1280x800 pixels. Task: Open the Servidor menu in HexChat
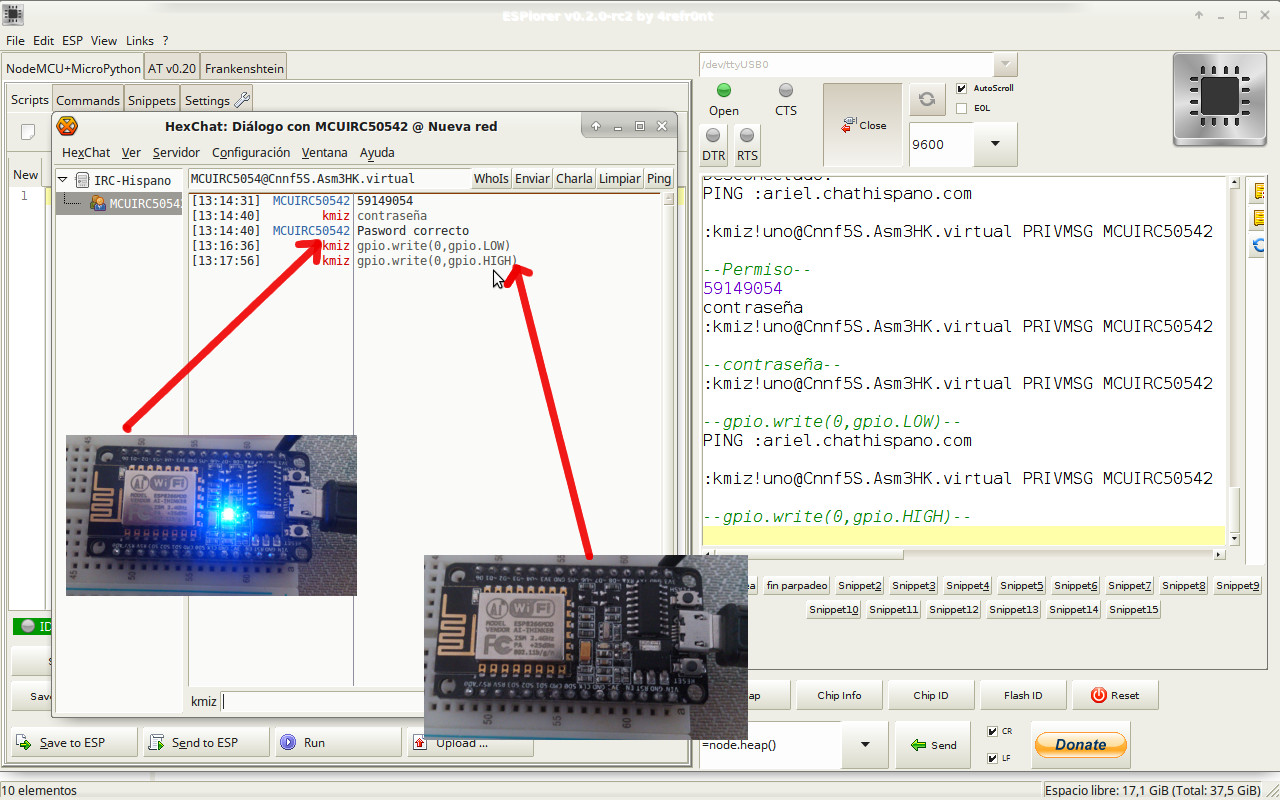pyautogui.click(x=176, y=153)
